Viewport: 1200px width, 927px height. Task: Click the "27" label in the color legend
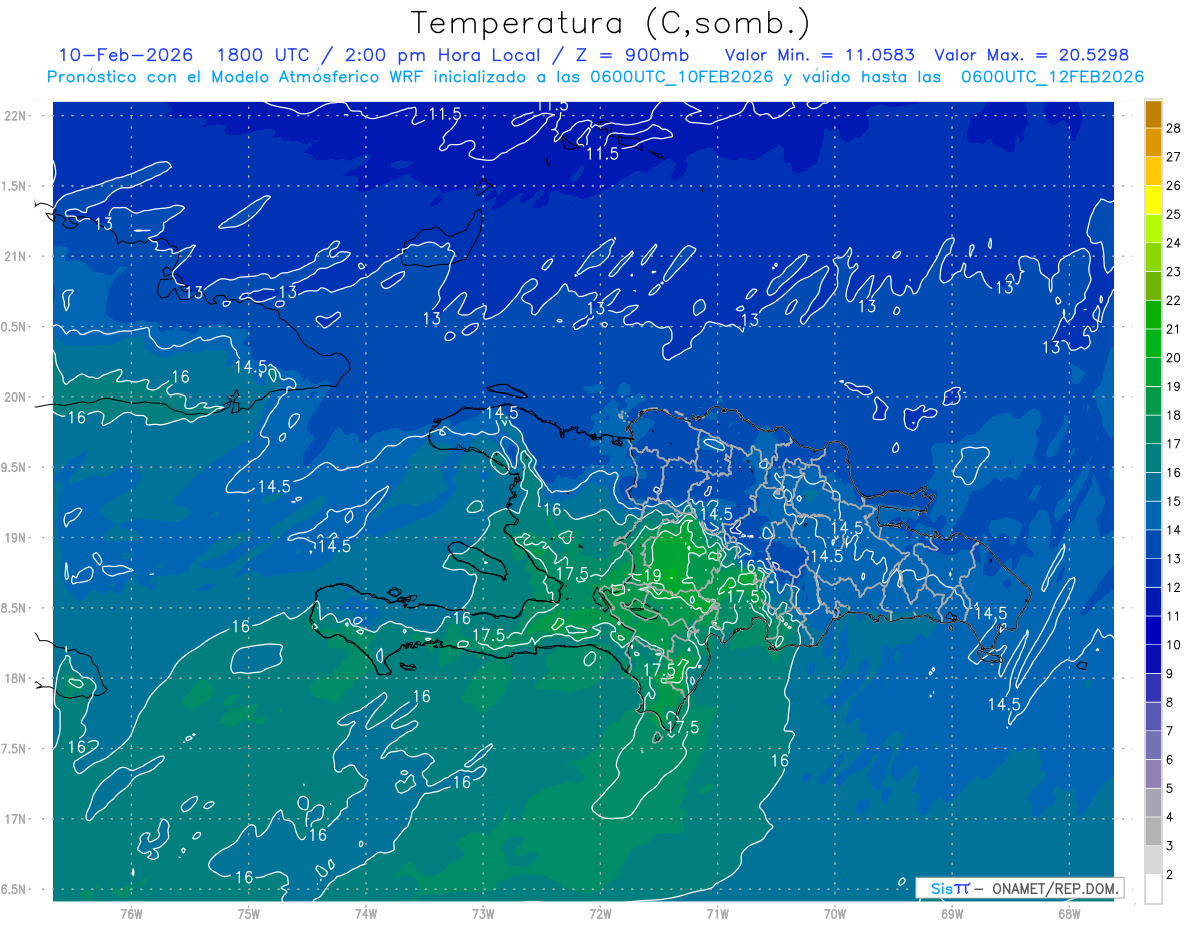coord(1174,156)
